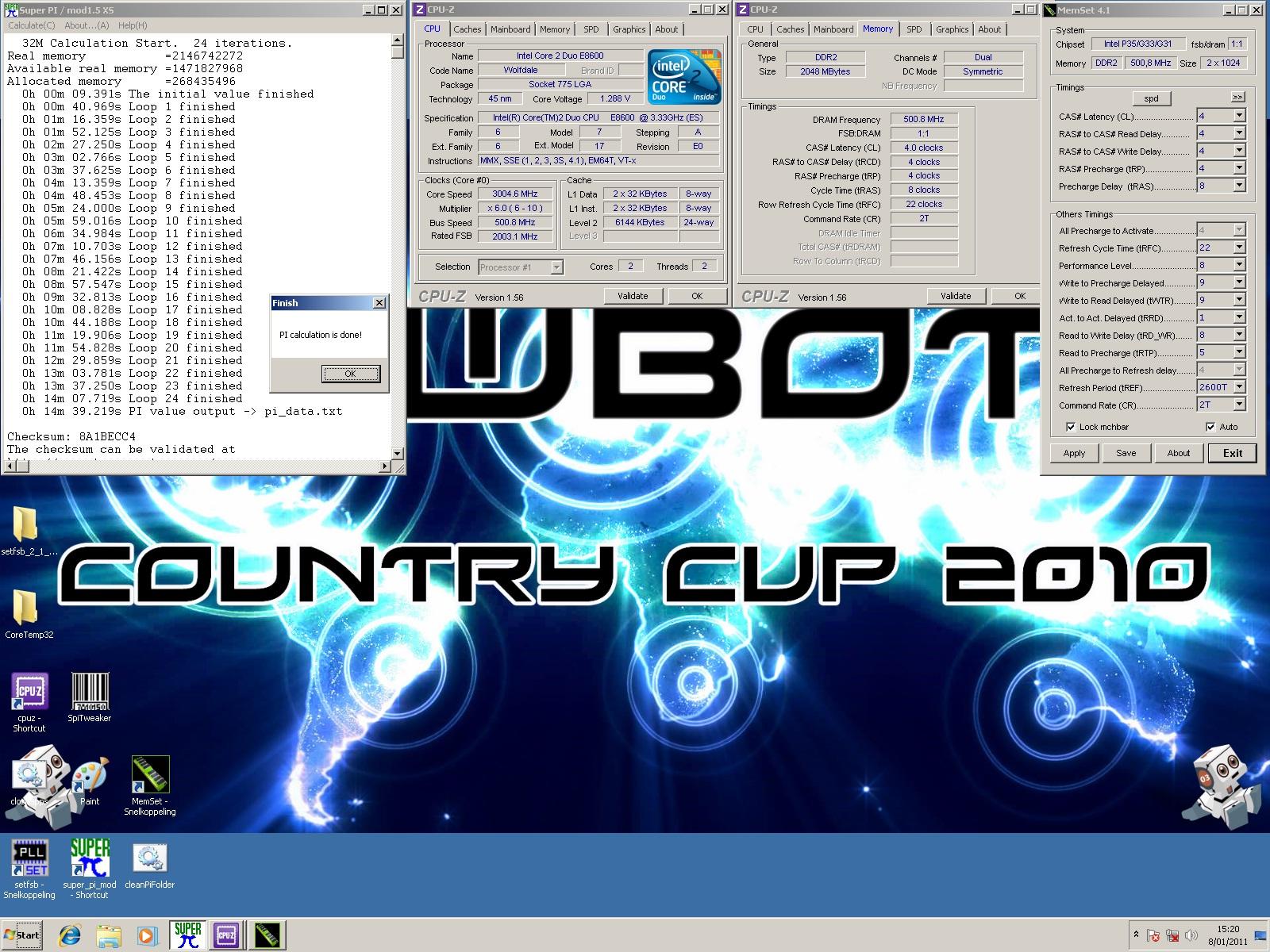Expand Write to Precharge Delayed dropdown
This screenshot has width=1270, height=952.
click(1239, 282)
